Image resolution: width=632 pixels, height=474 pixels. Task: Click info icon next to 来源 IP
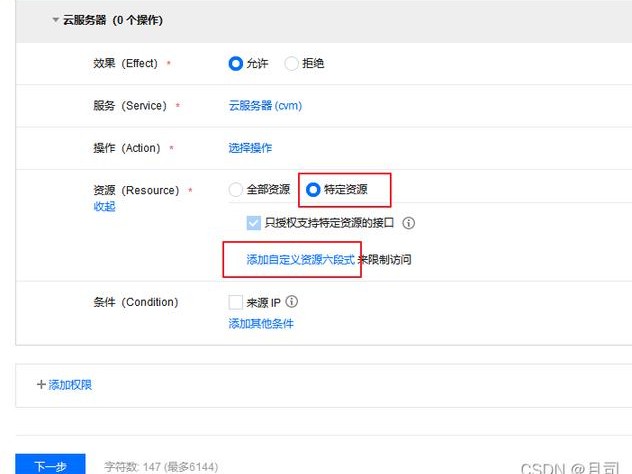[x=291, y=301]
